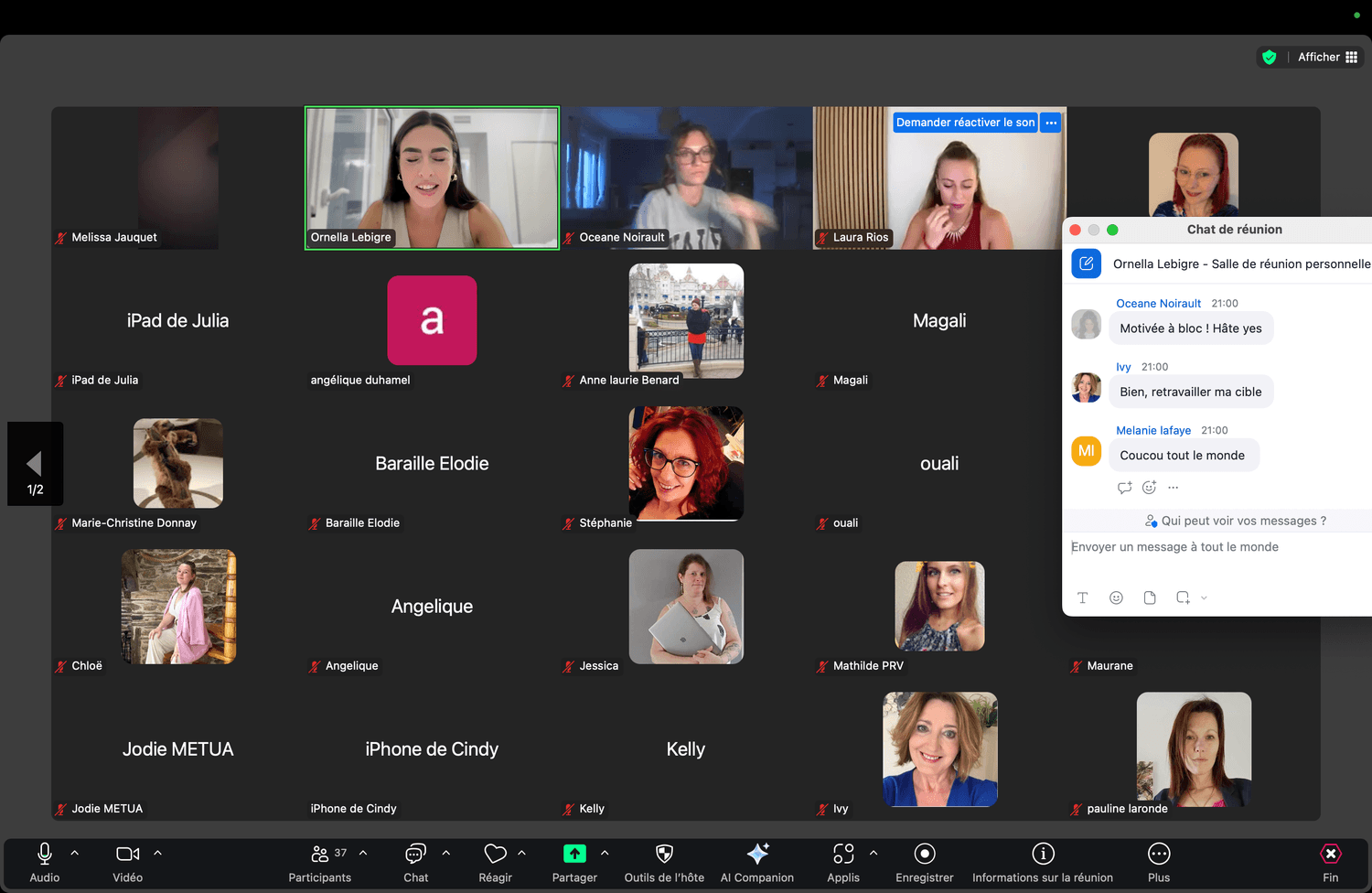The width and height of the screenshot is (1372, 893).
Task: Toggle camera with the Vidéo button
Action: (x=128, y=863)
